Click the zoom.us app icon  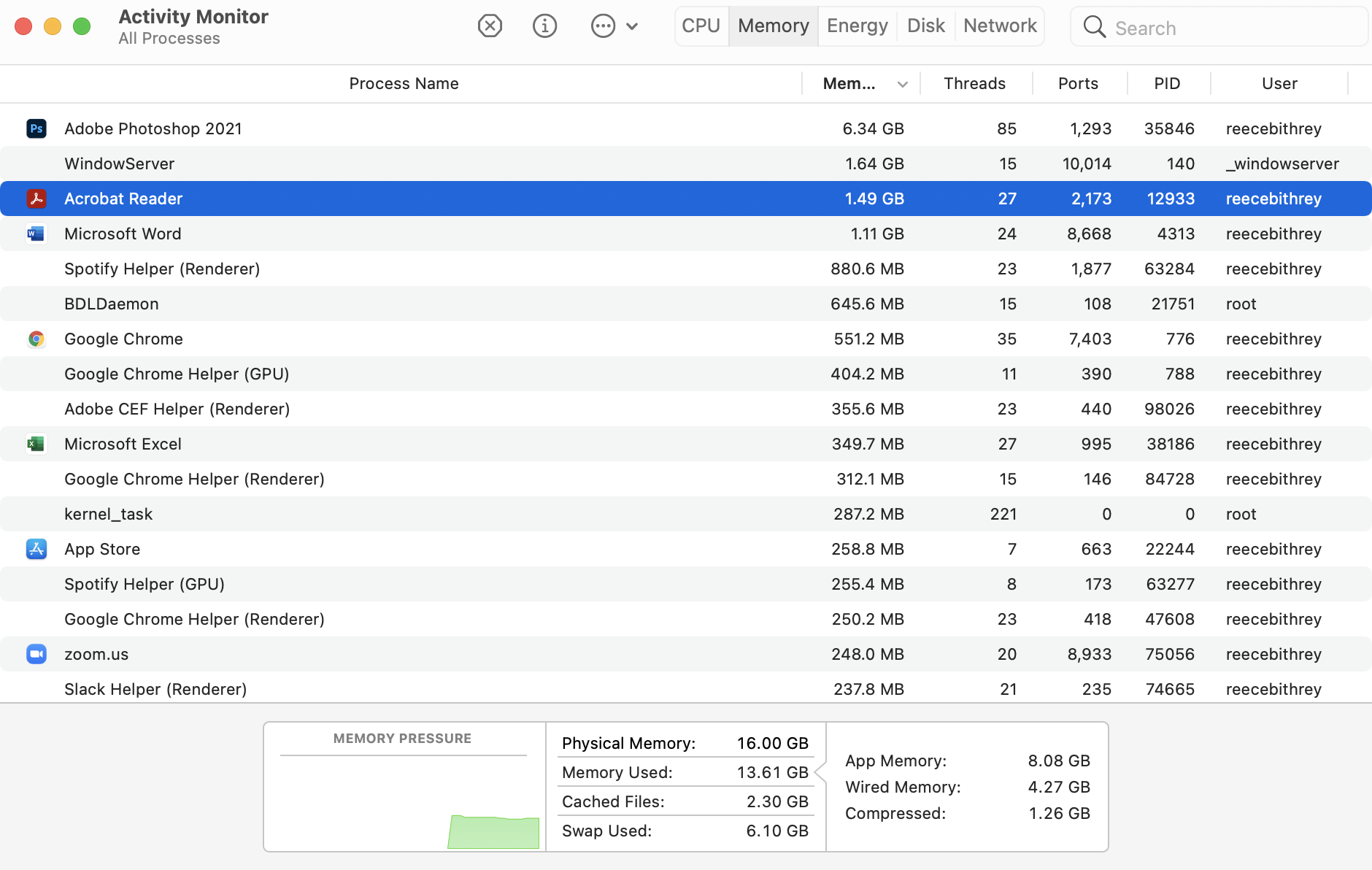(36, 654)
